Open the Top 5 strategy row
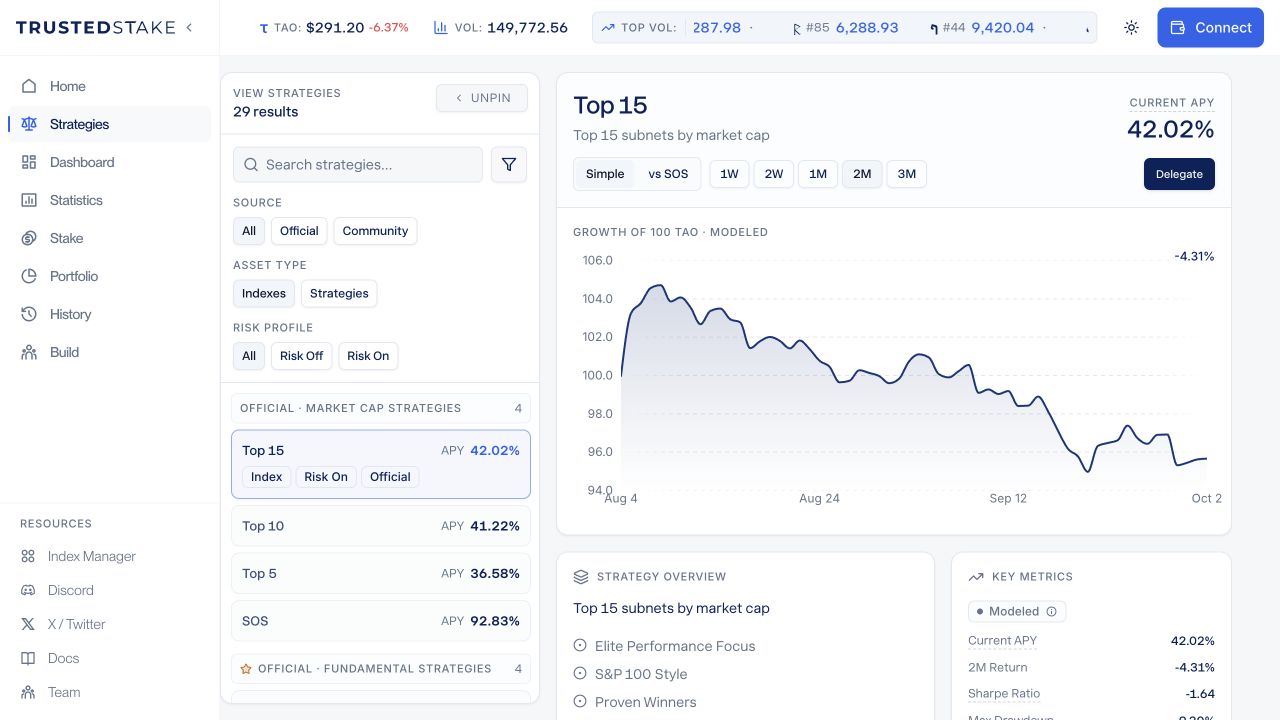This screenshot has width=1280, height=720. pyautogui.click(x=381, y=574)
